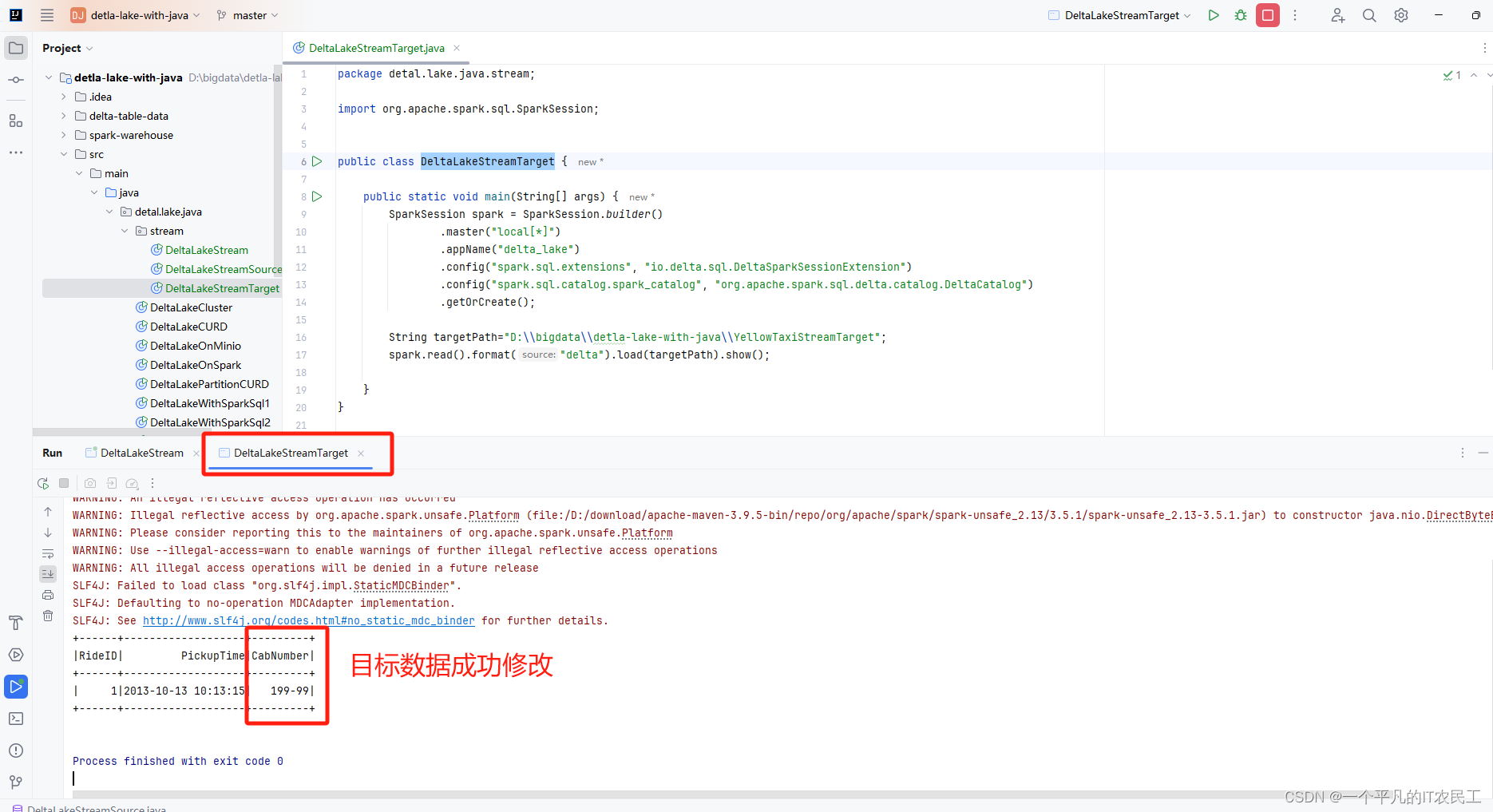Collapse the src folder
The height and width of the screenshot is (812, 1493).
(64, 154)
